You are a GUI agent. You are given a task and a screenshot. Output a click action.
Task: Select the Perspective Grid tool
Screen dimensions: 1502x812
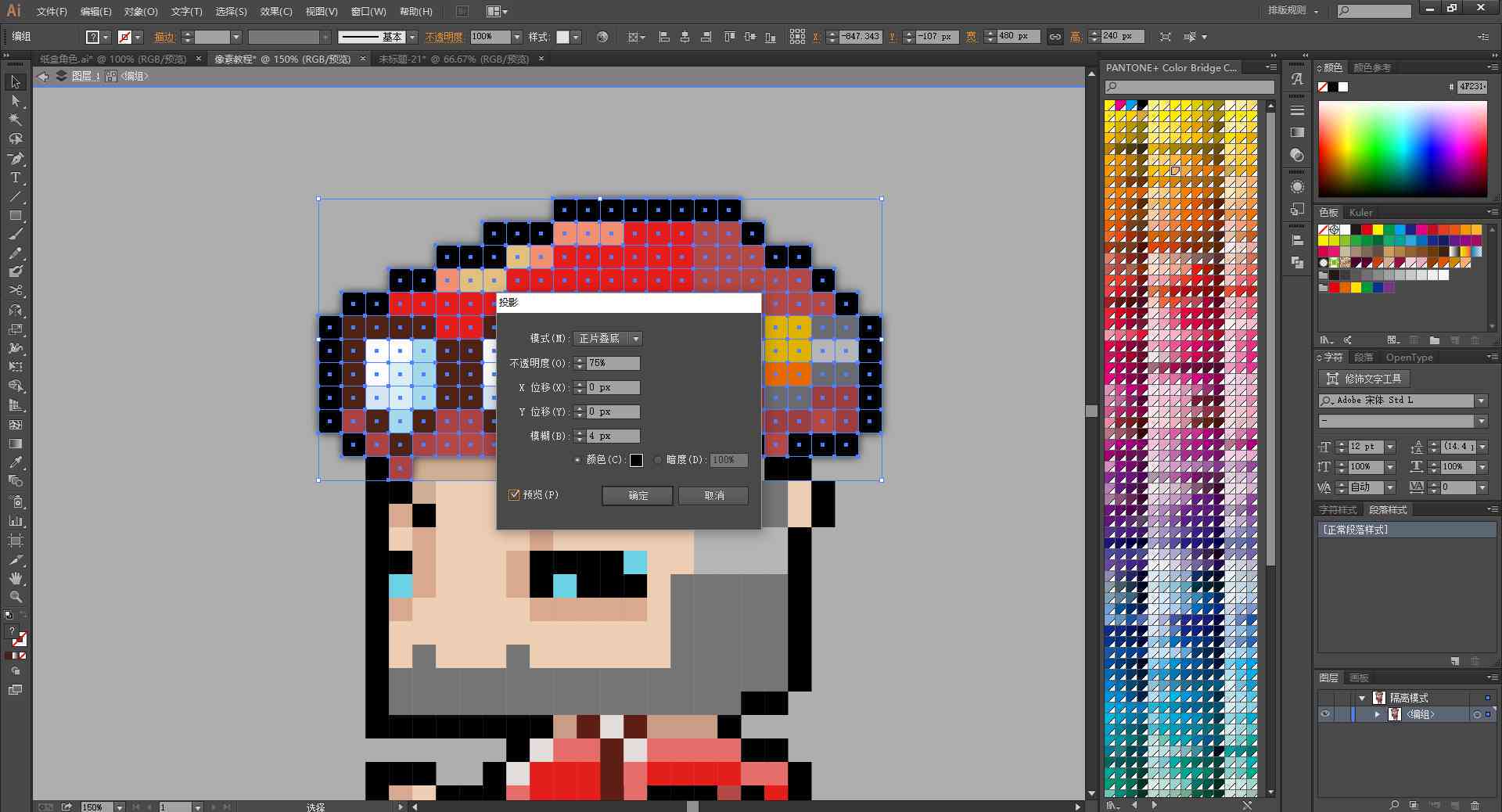click(16, 405)
